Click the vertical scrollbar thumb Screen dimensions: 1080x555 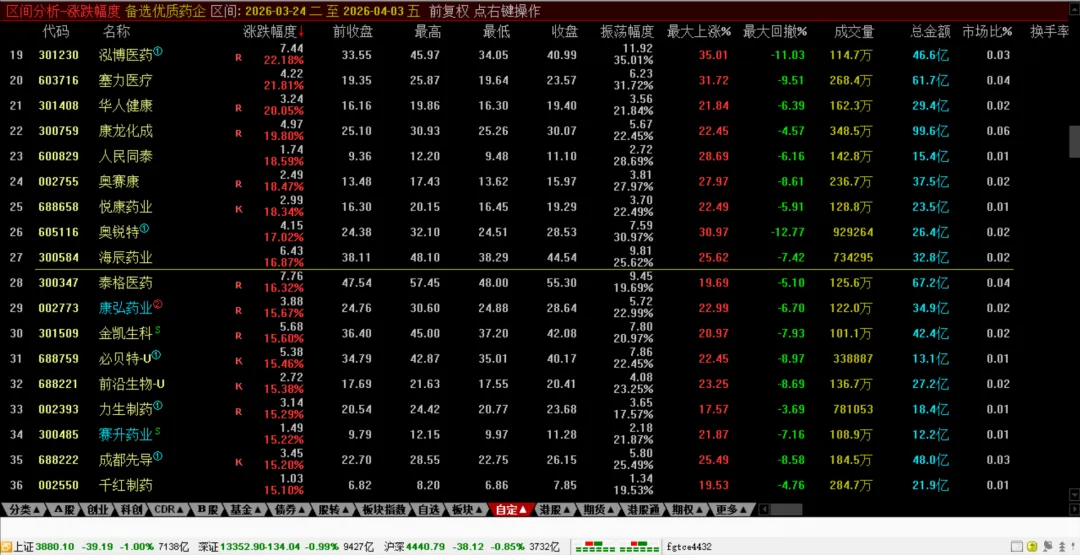click(x=1073, y=142)
